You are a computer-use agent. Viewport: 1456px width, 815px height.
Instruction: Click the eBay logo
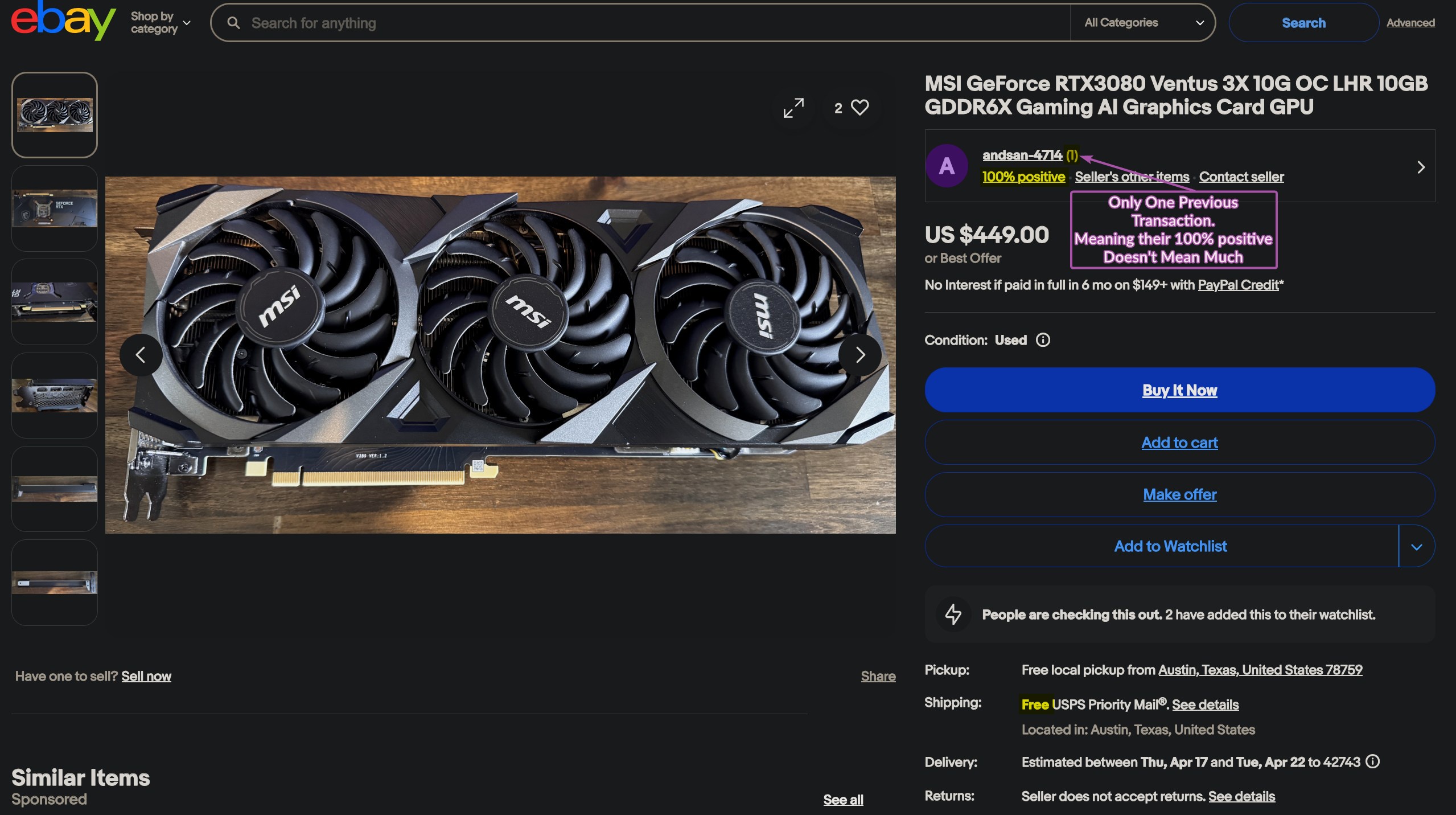coord(63,21)
